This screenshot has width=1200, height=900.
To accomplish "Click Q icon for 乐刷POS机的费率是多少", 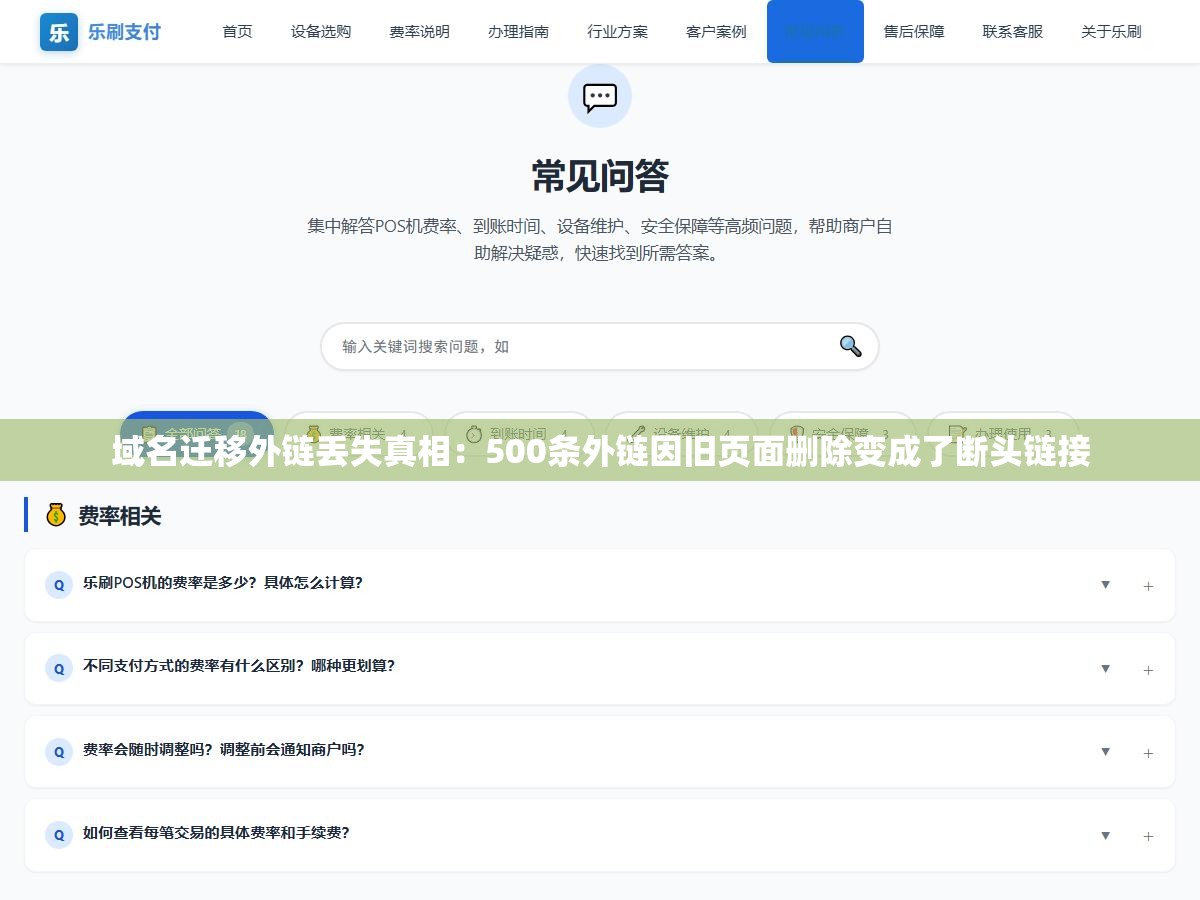I will coord(59,585).
